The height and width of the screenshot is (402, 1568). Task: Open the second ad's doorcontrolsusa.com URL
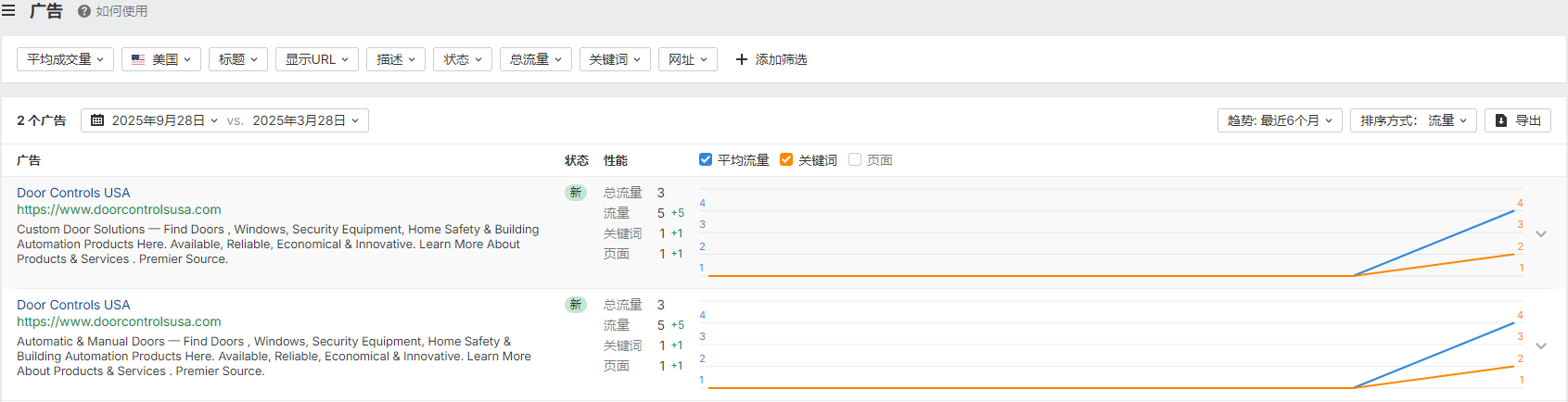click(x=119, y=321)
